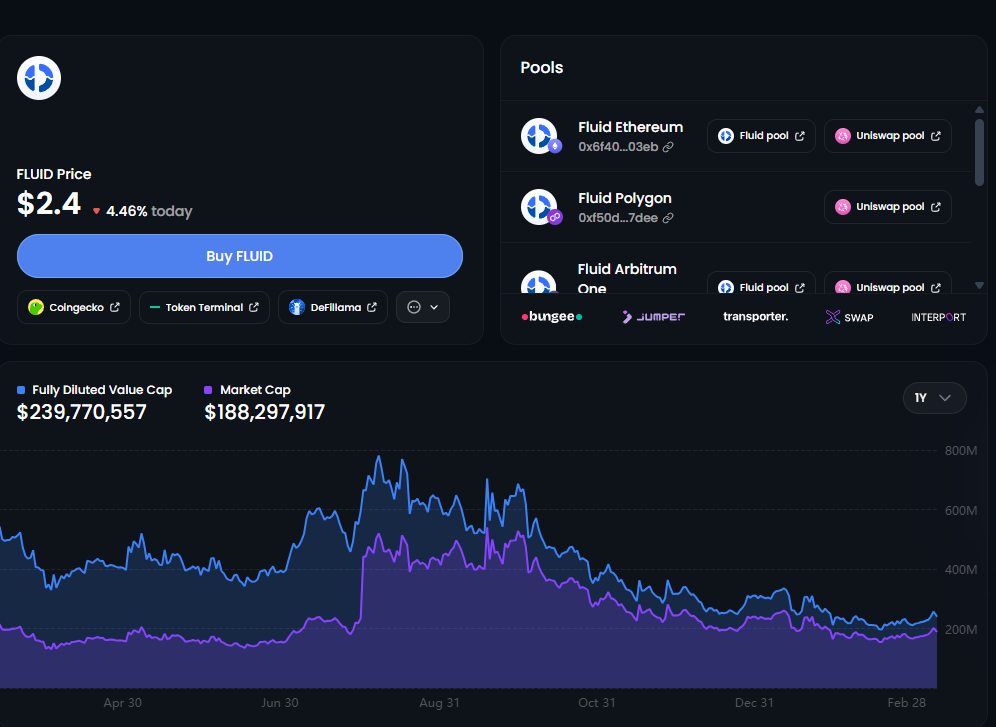Visit the DeFiLlama external link
The image size is (996, 727).
tap(333, 308)
